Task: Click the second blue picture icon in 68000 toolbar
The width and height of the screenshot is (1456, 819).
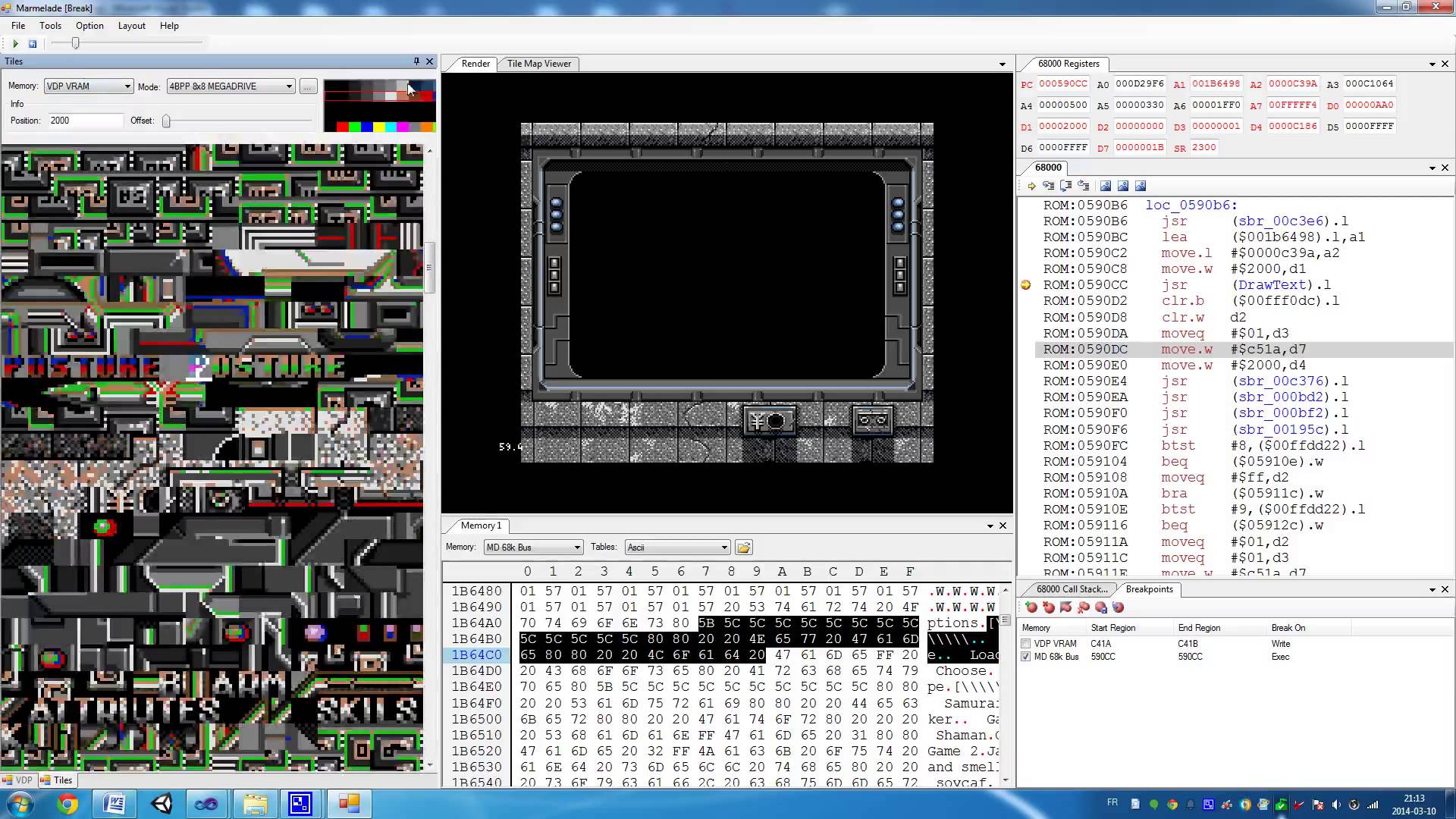Action: point(1123,186)
